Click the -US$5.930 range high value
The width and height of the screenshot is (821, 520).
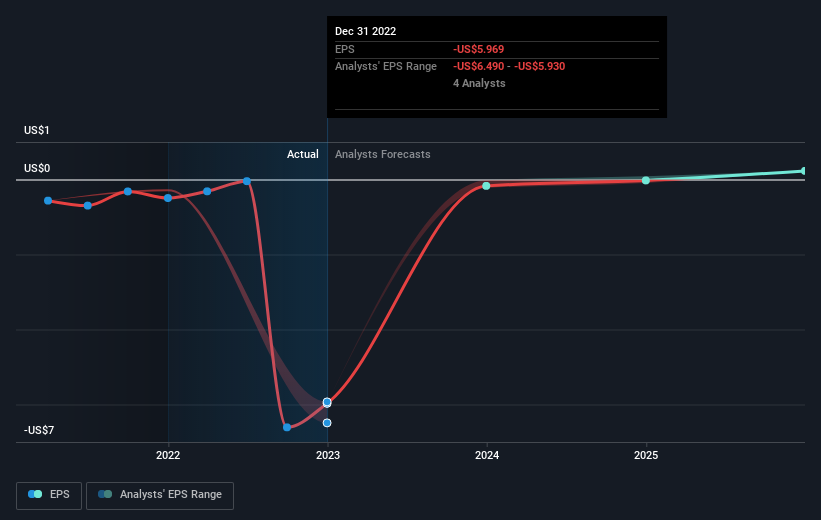540,67
